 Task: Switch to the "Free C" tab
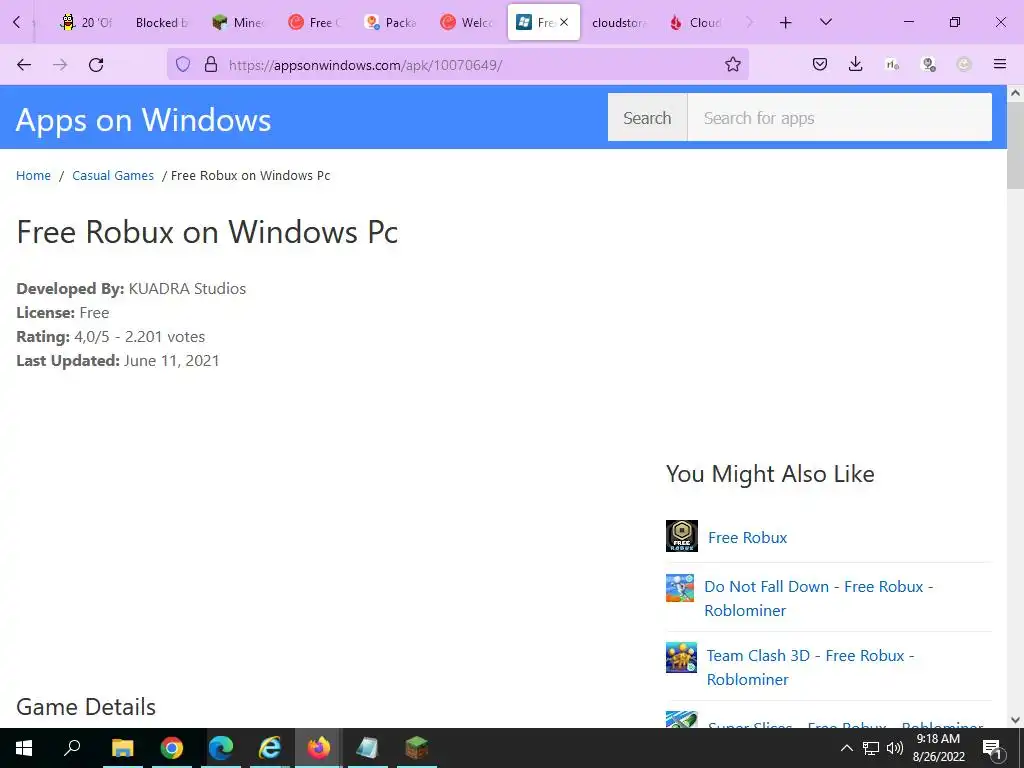pyautogui.click(x=315, y=23)
